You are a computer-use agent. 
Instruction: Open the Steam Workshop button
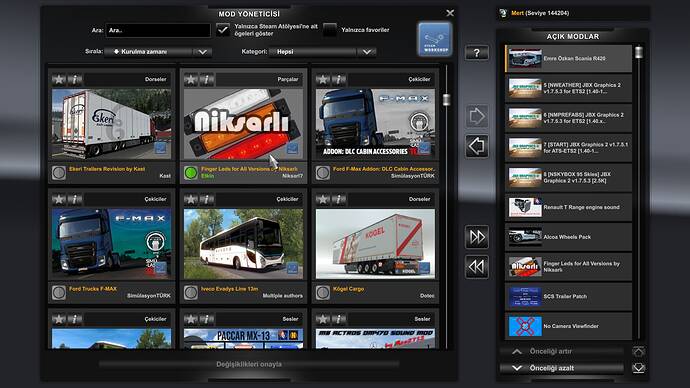click(x=434, y=39)
